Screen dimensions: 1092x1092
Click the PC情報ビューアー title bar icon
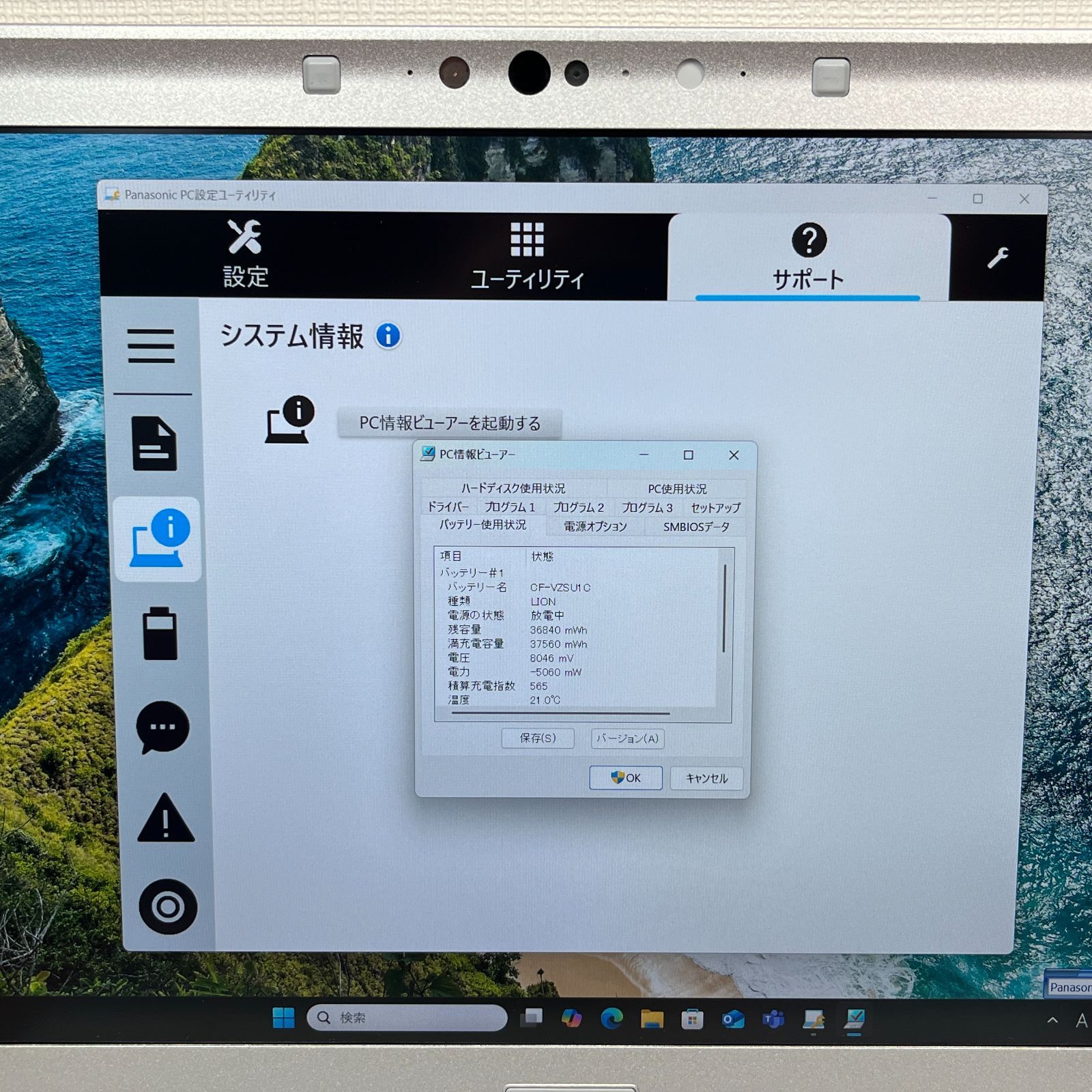pyautogui.click(x=428, y=454)
